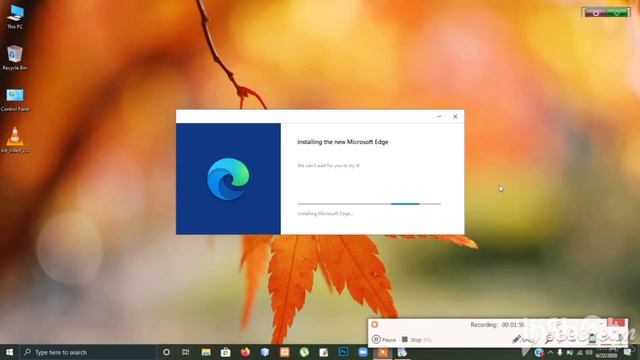Click the installation progress bar
Screen dimensions: 640x360
tap(369, 204)
